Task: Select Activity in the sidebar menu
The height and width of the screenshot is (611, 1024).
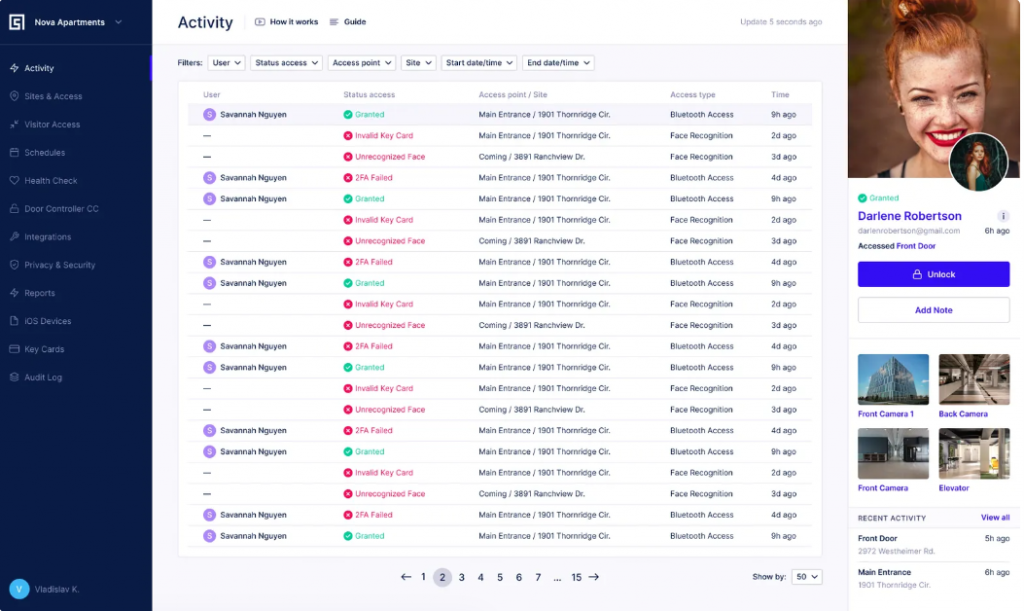Action: click(x=13, y=67)
